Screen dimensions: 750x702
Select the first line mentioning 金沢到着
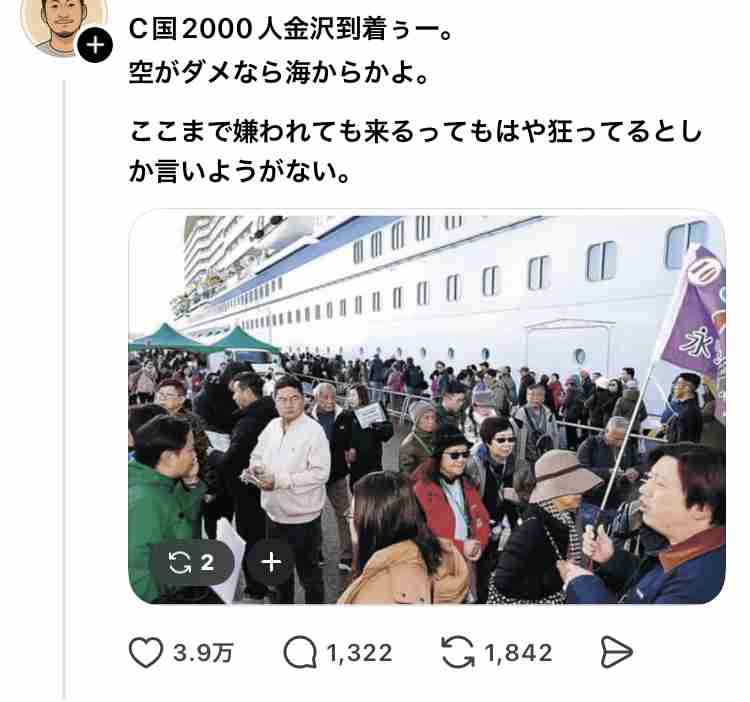pos(291,30)
